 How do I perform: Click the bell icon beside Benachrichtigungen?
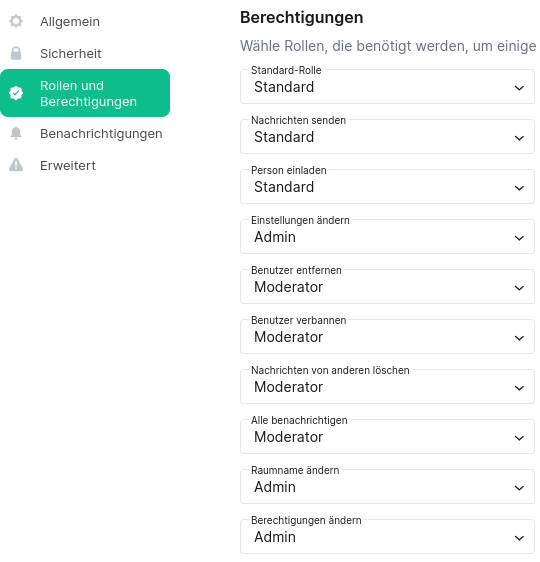[x=16, y=133]
